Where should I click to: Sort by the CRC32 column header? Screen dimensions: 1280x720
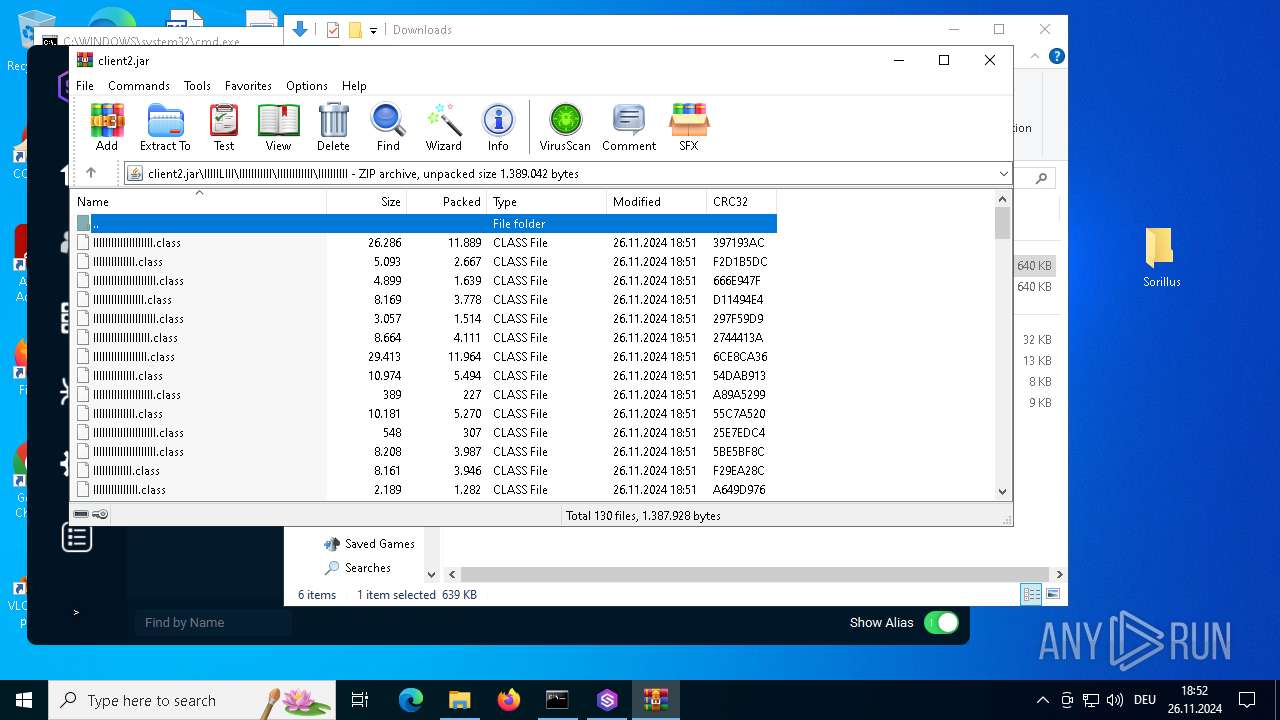[741, 202]
